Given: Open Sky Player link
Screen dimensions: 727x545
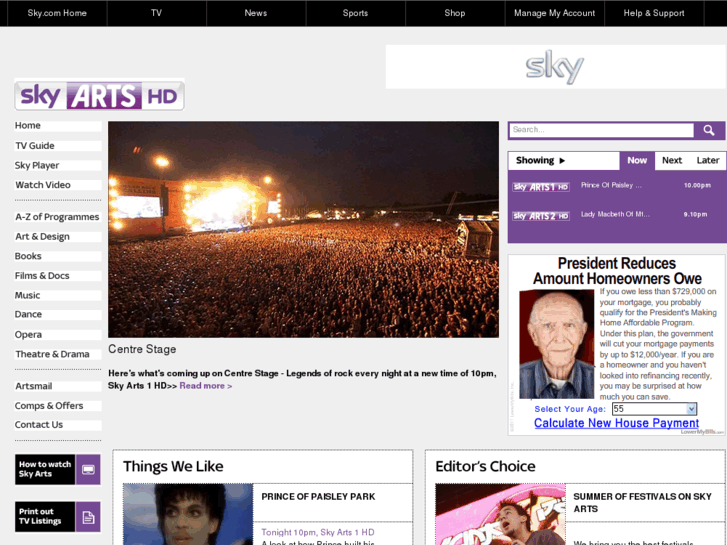Looking at the screenshot, I should (x=57, y=165).
